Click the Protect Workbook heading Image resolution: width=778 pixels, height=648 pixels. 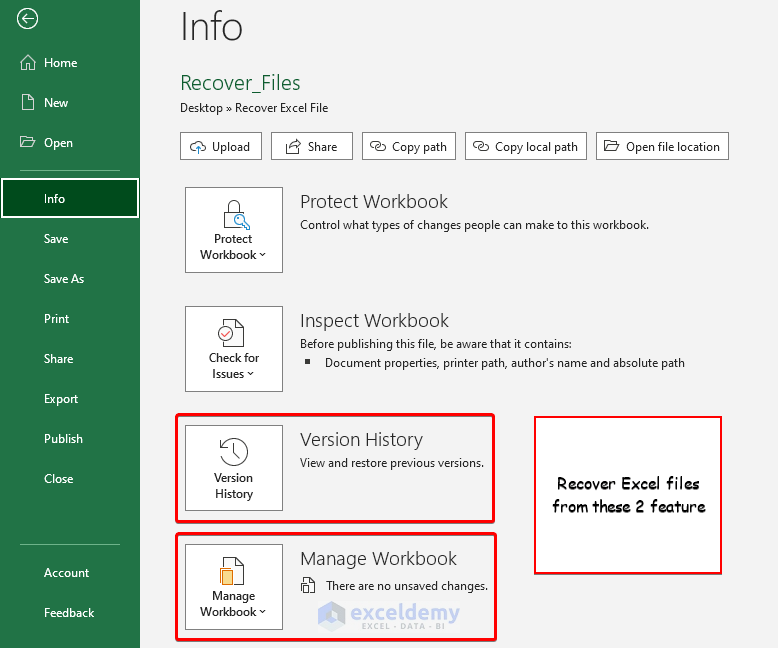[x=374, y=201]
